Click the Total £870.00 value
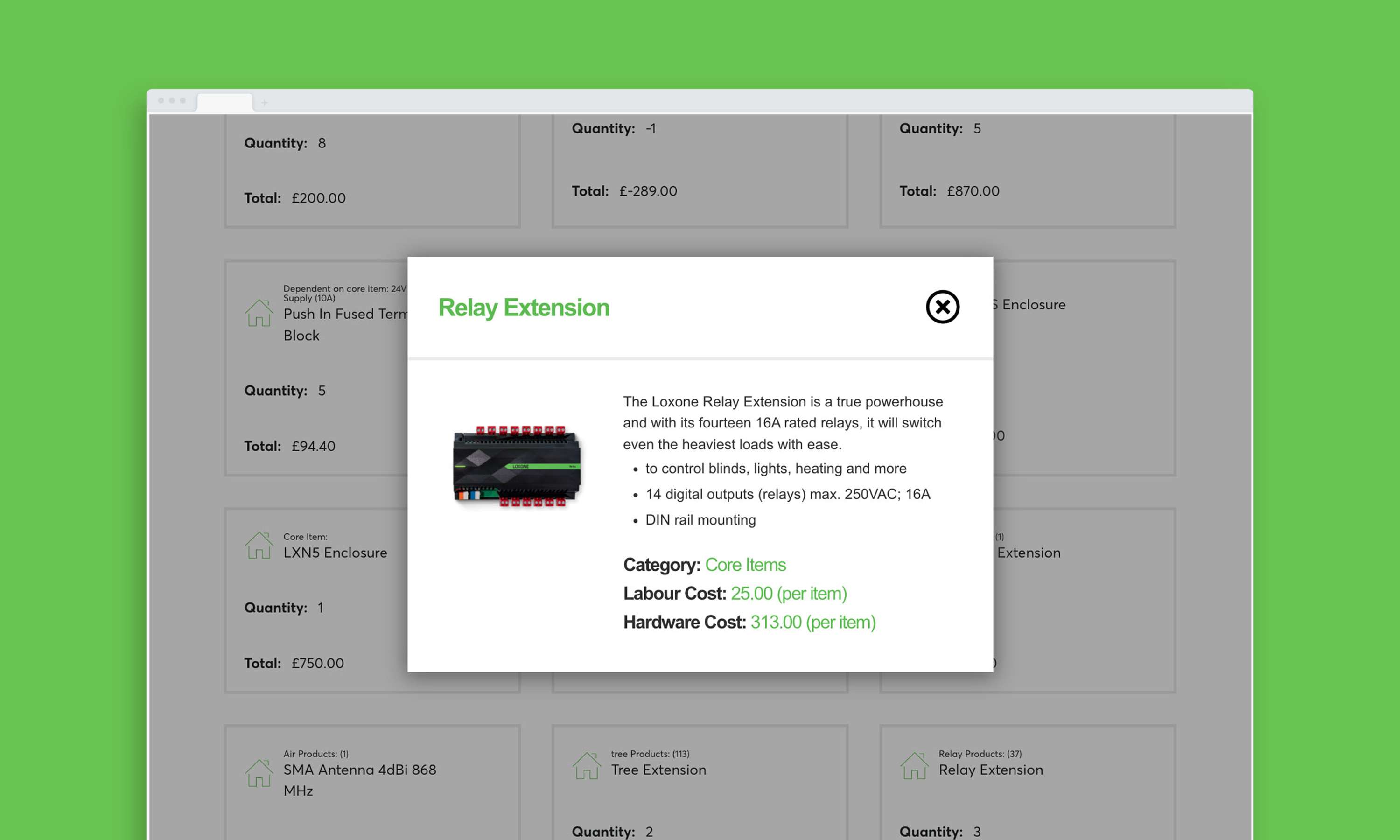Image resolution: width=1400 pixels, height=840 pixels. point(973,191)
